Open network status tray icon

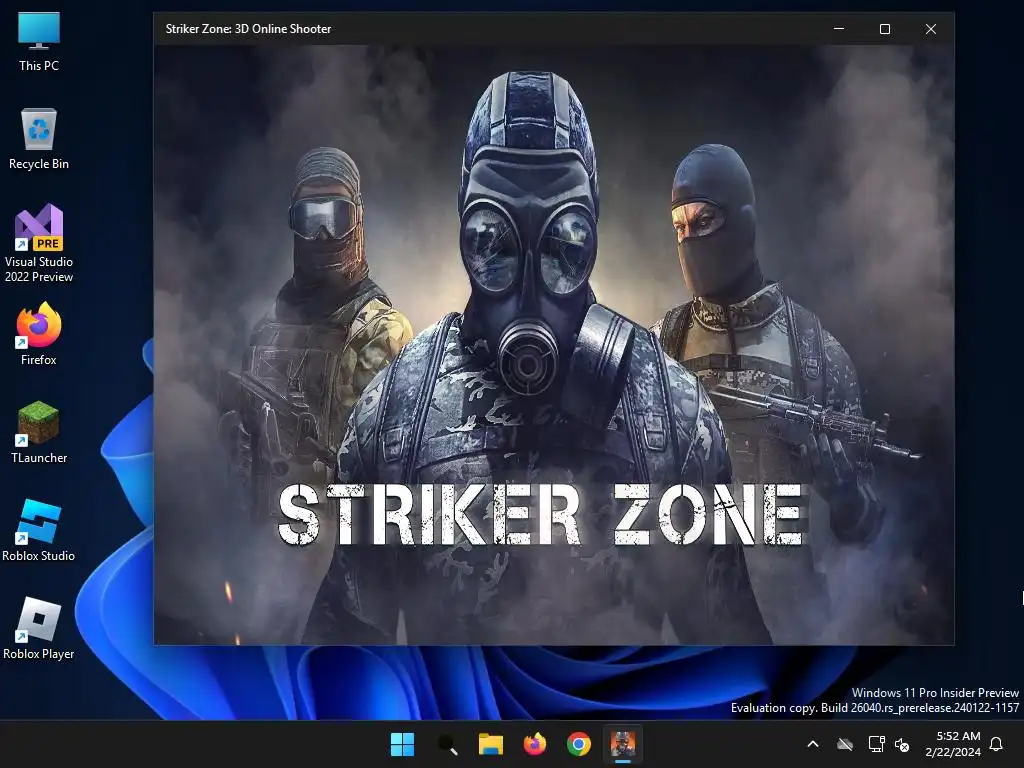click(876, 744)
